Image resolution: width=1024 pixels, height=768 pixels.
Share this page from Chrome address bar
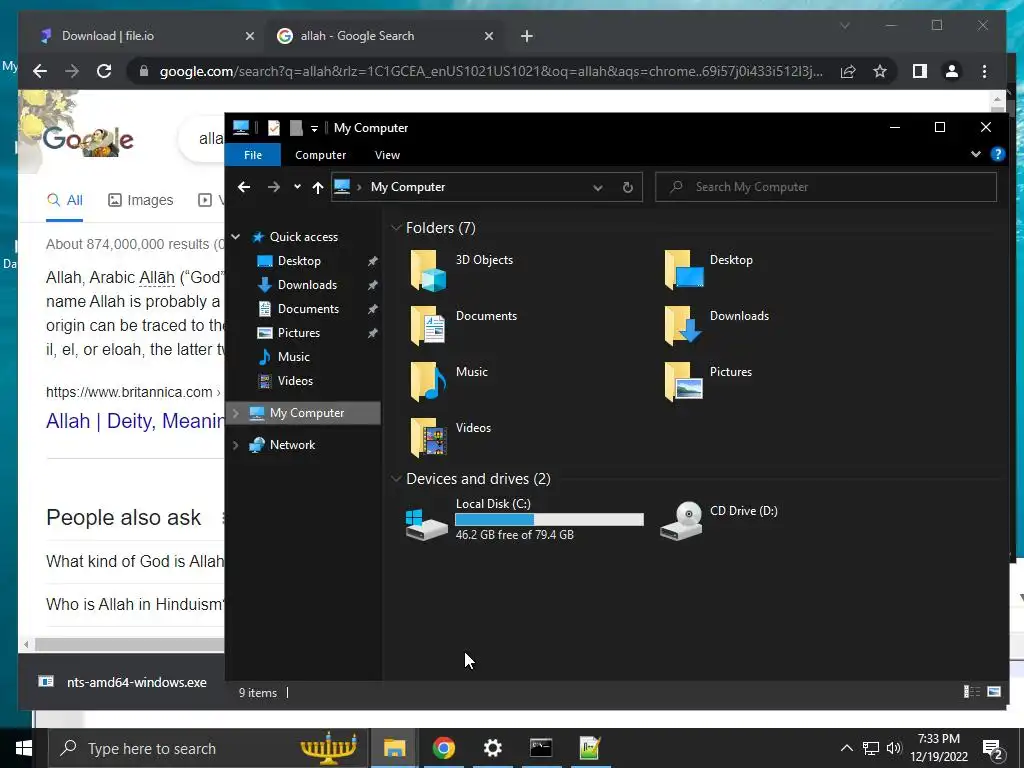(848, 71)
